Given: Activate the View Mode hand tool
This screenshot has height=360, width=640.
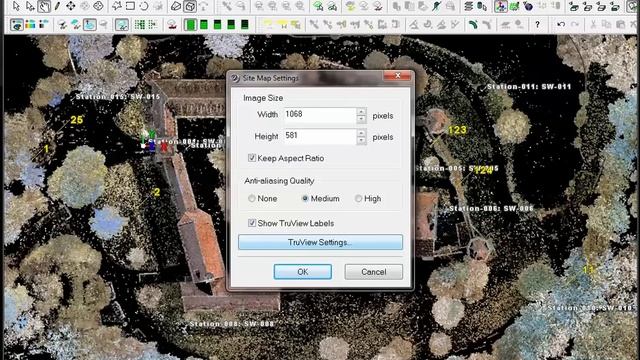Looking at the screenshot, I should (x=44, y=6).
